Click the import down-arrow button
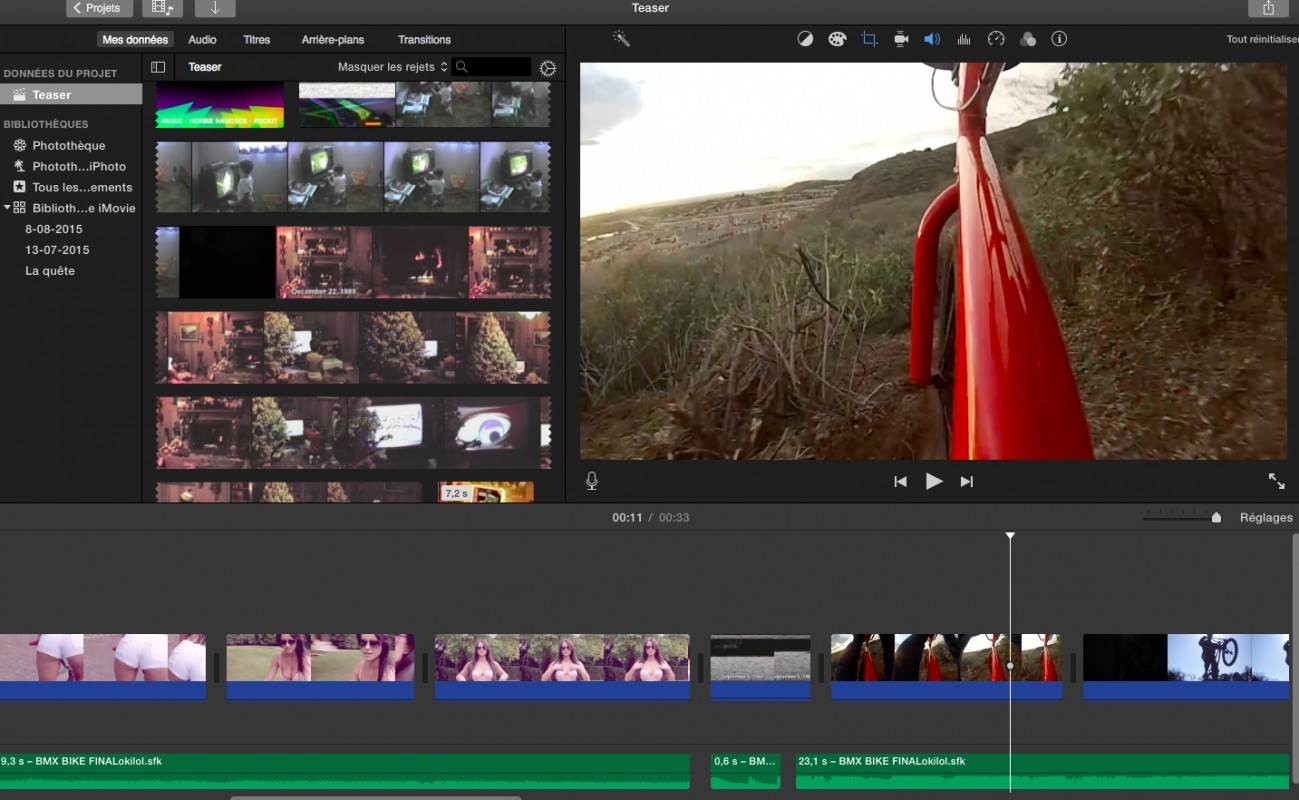This screenshot has height=800, width=1299. [x=215, y=8]
